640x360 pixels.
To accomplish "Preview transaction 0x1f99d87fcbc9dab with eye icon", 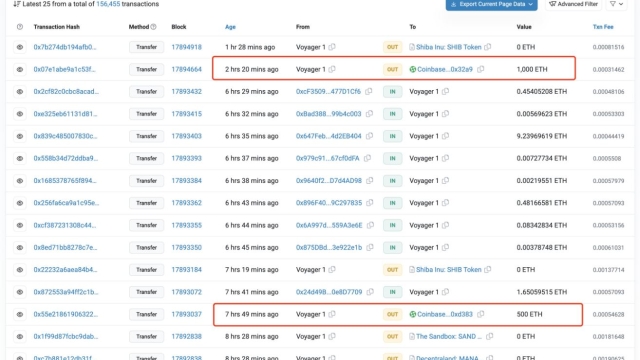I will coord(20,336).
